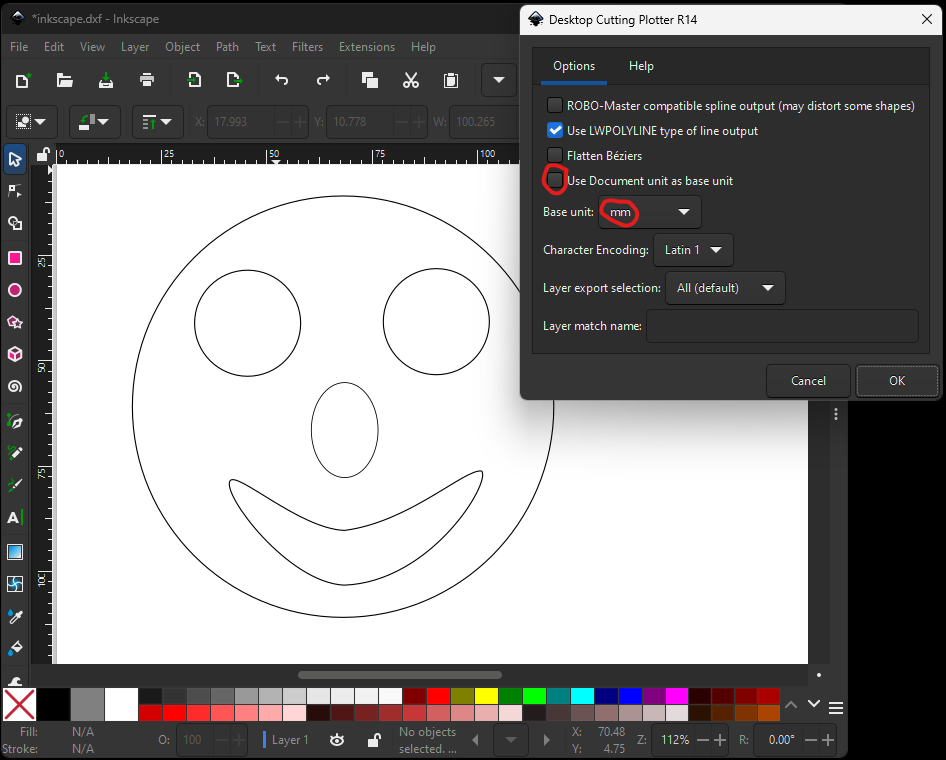Uncheck Use LWPOLYLINE type of line output
This screenshot has width=946, height=760.
[554, 129]
